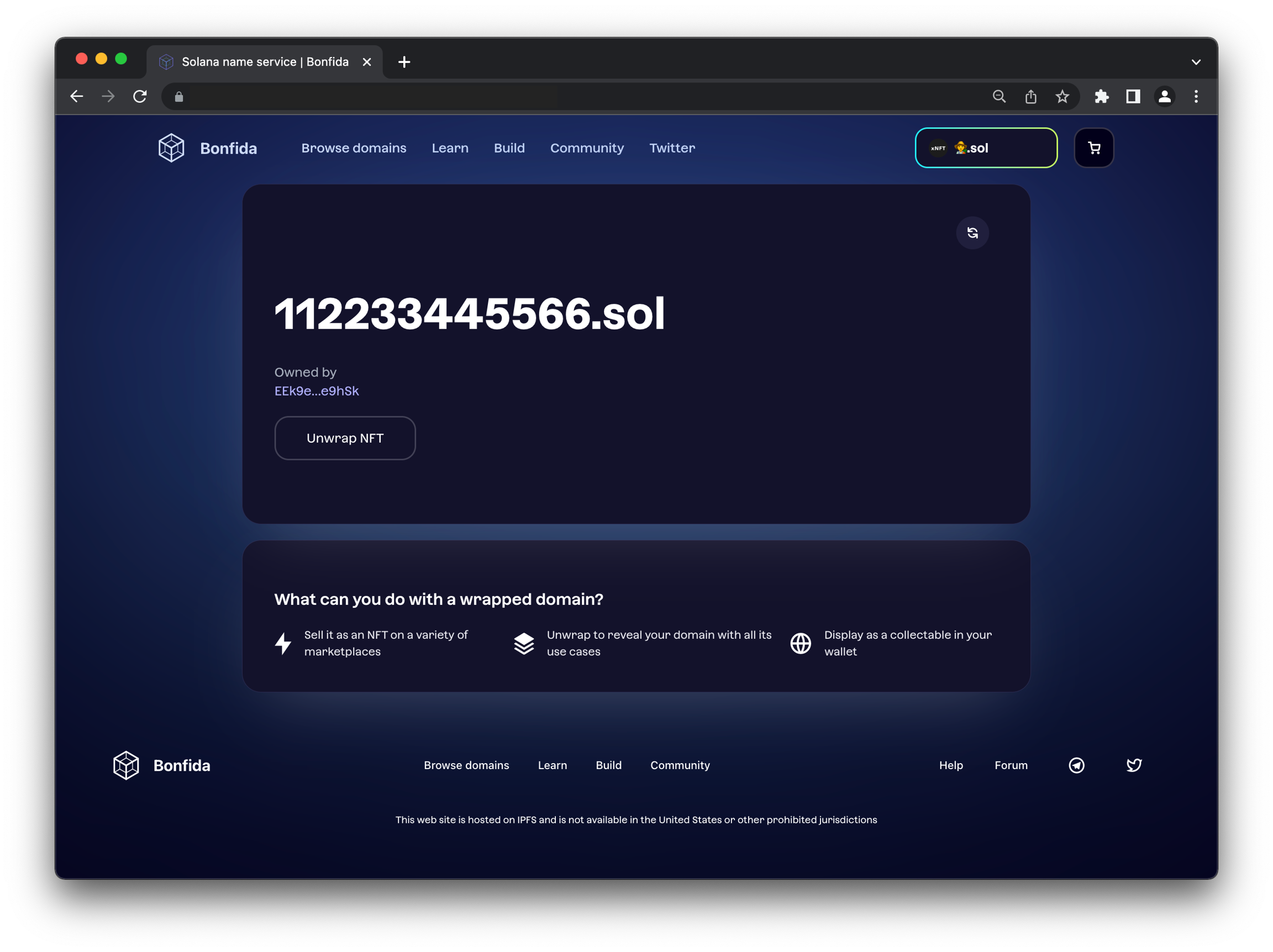Click the browser address bar

(576, 97)
